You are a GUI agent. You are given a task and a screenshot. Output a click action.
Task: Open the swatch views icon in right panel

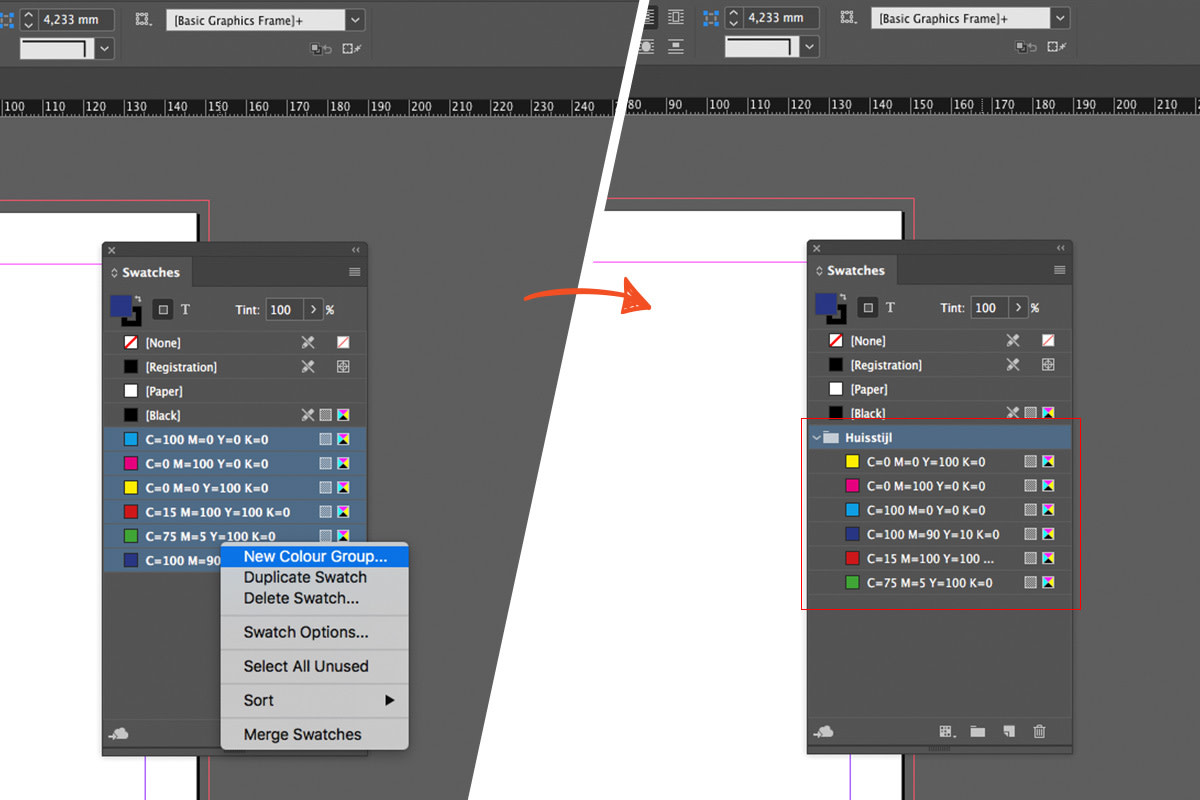point(948,732)
